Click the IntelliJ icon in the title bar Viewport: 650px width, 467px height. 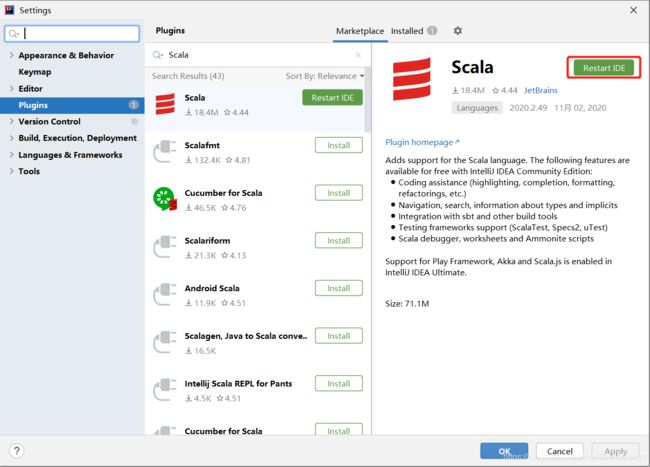[x=9, y=10]
